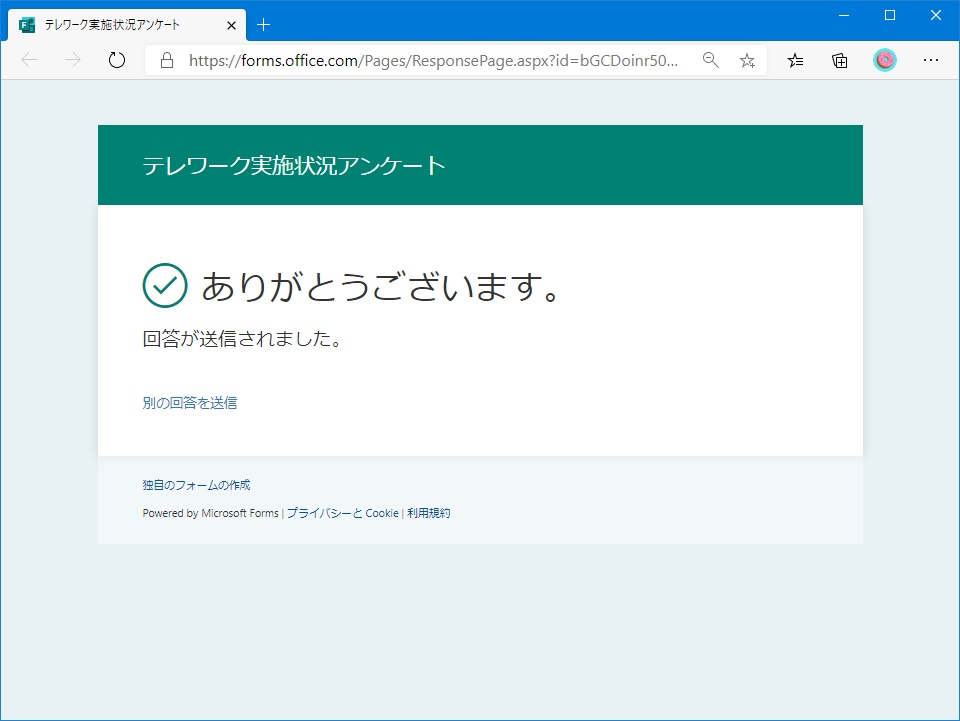
Task: Click Powered by Microsoft Forms text
Action: pos(211,513)
